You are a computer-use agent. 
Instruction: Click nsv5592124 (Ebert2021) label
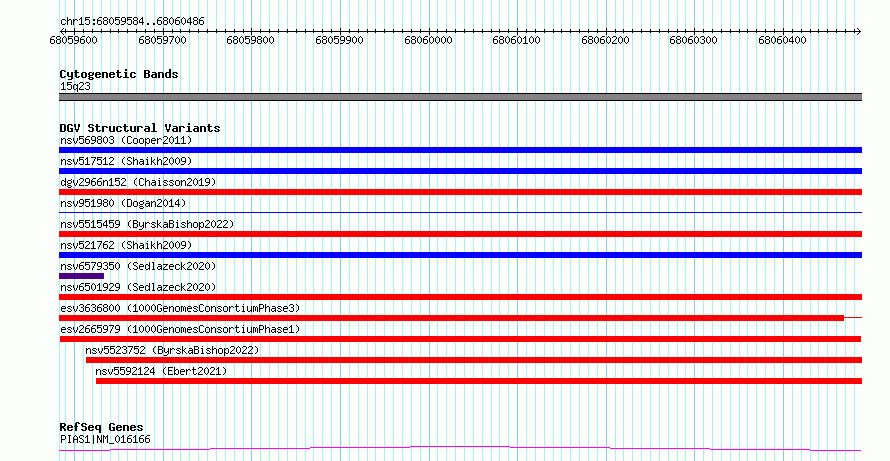161,371
